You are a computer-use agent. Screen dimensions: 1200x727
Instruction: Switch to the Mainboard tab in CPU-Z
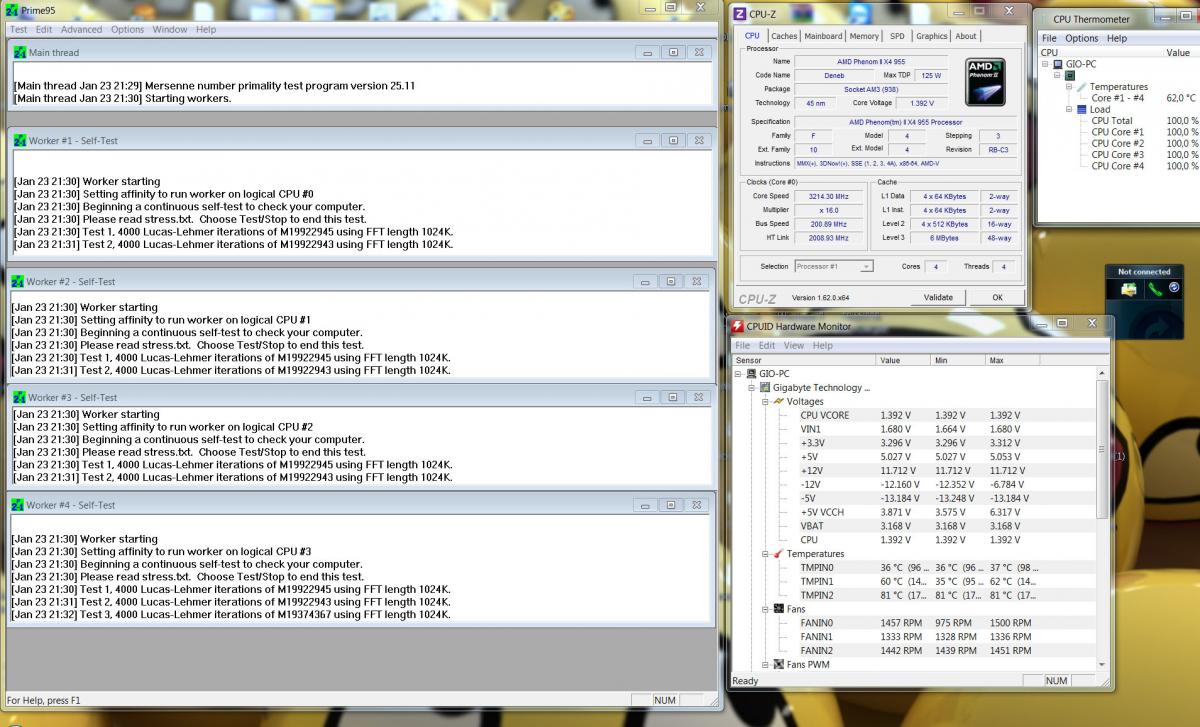[x=823, y=36]
